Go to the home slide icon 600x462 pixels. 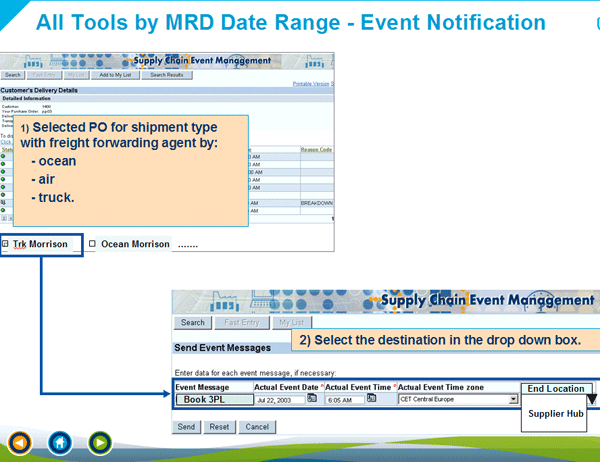click(59, 441)
